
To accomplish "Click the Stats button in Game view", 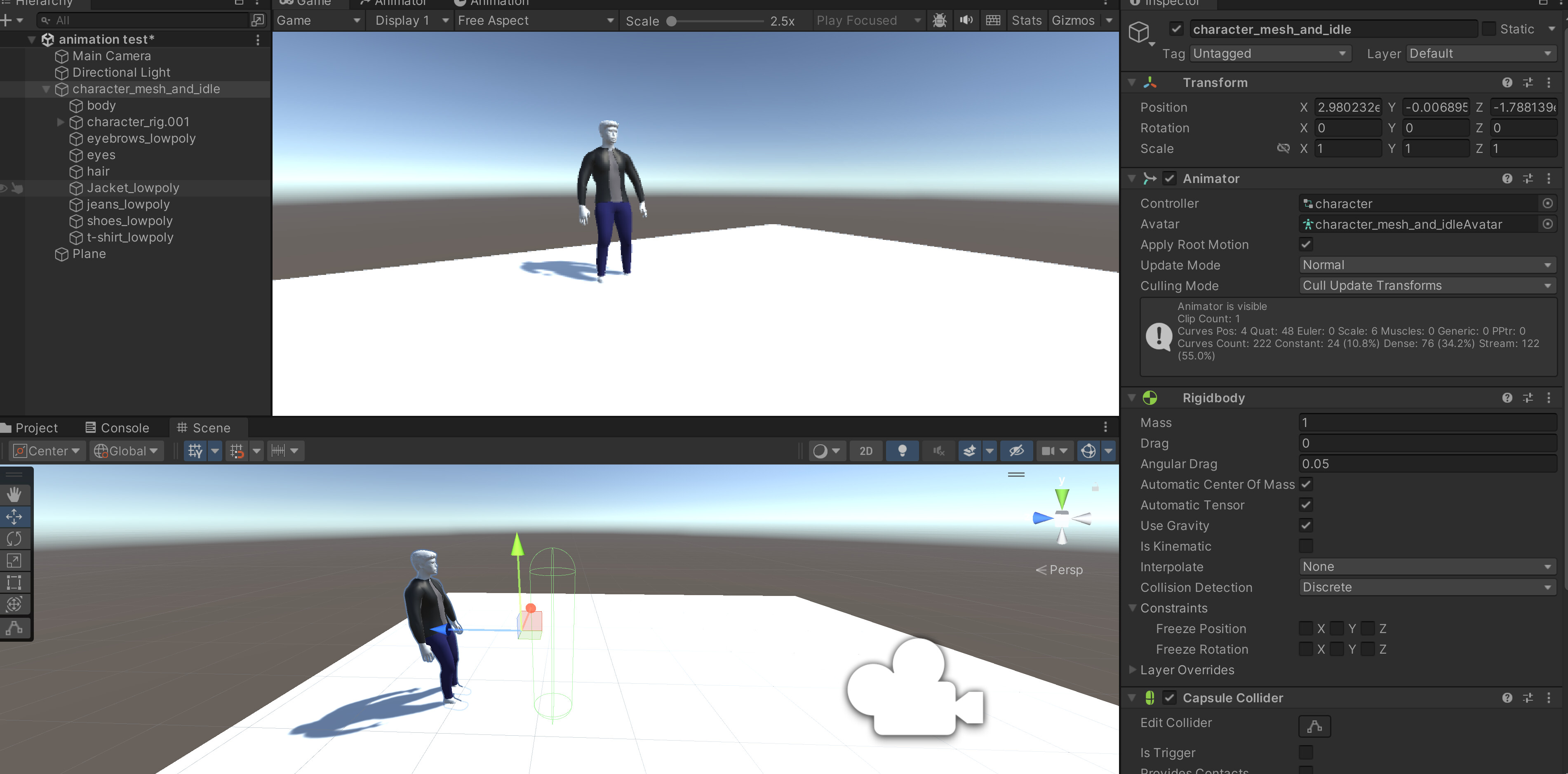I will pos(1026,20).
